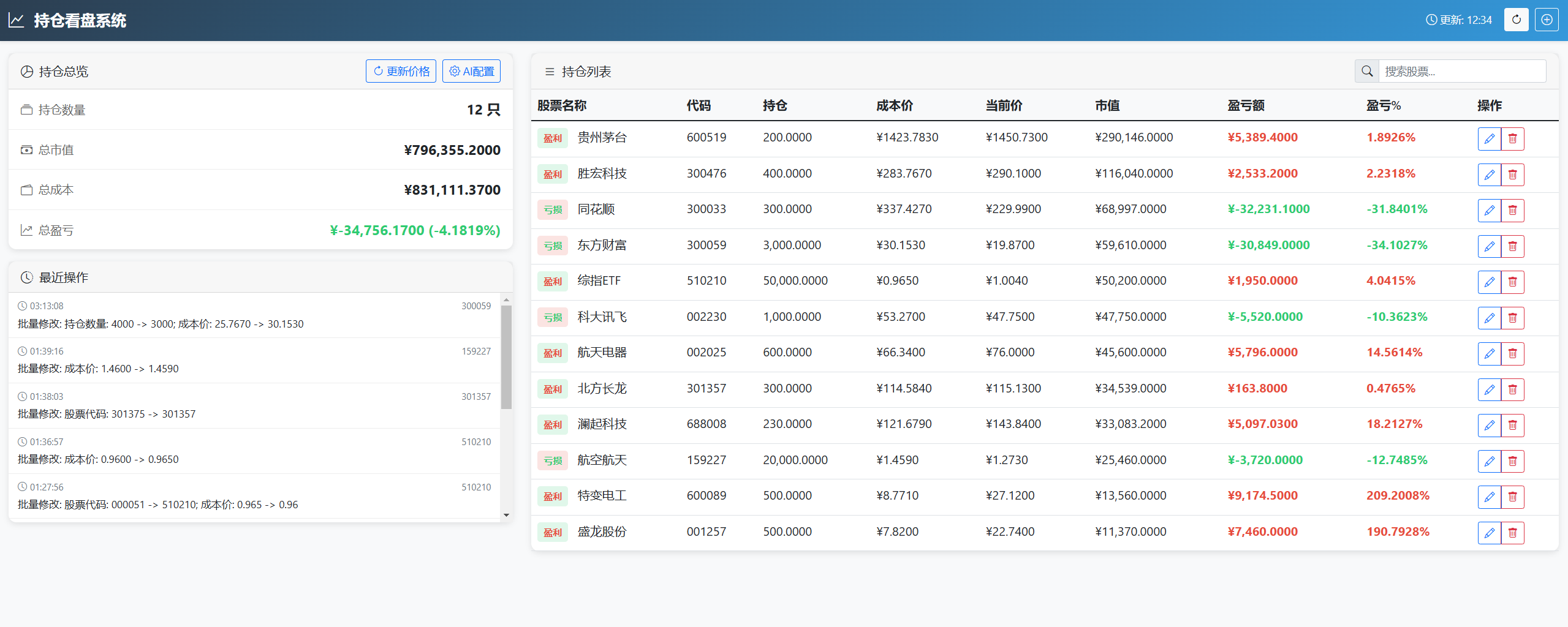1568x627 pixels.
Task: Click the 当前价 column header
Action: pos(1004,105)
